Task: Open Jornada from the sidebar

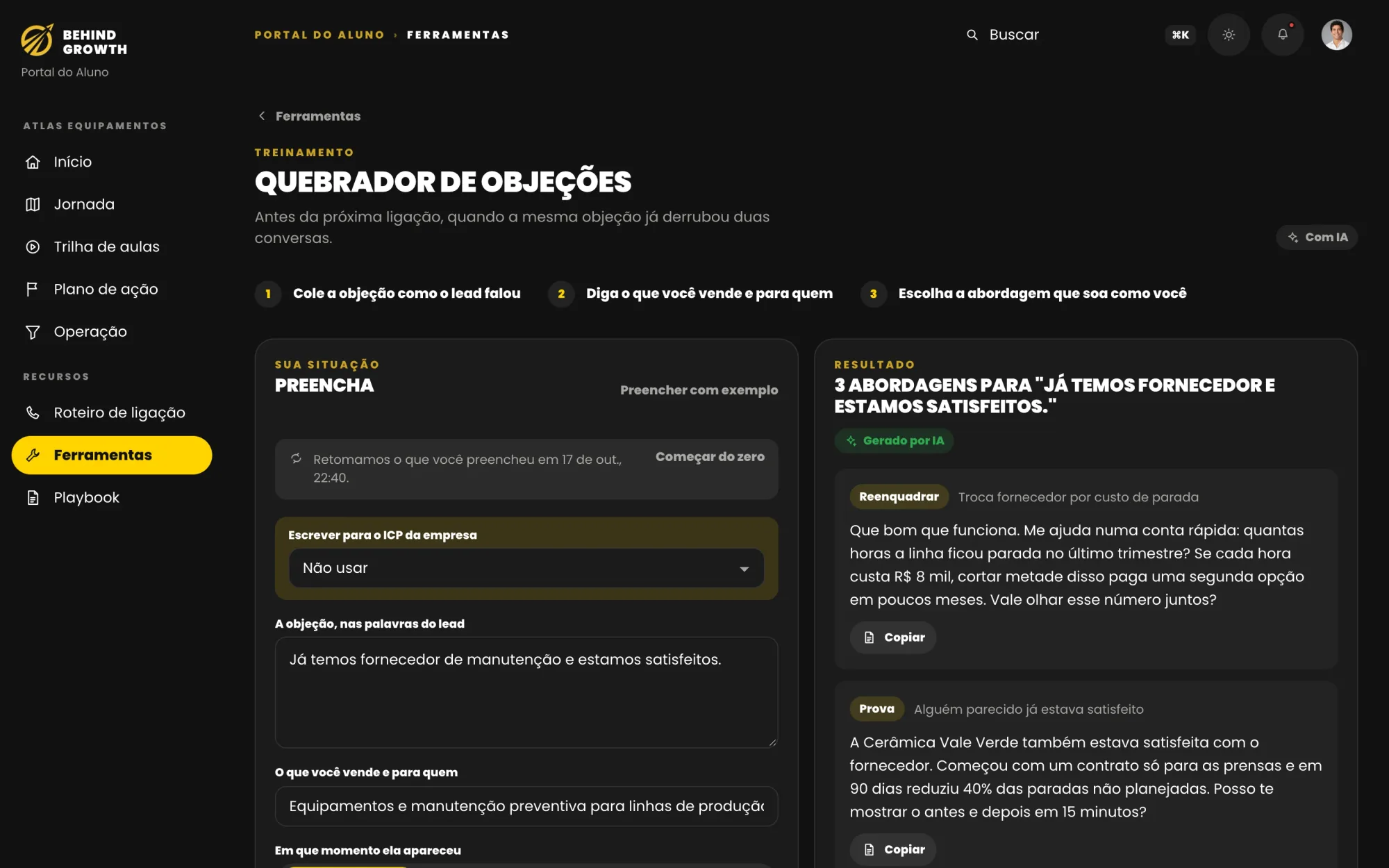Action: (111, 204)
